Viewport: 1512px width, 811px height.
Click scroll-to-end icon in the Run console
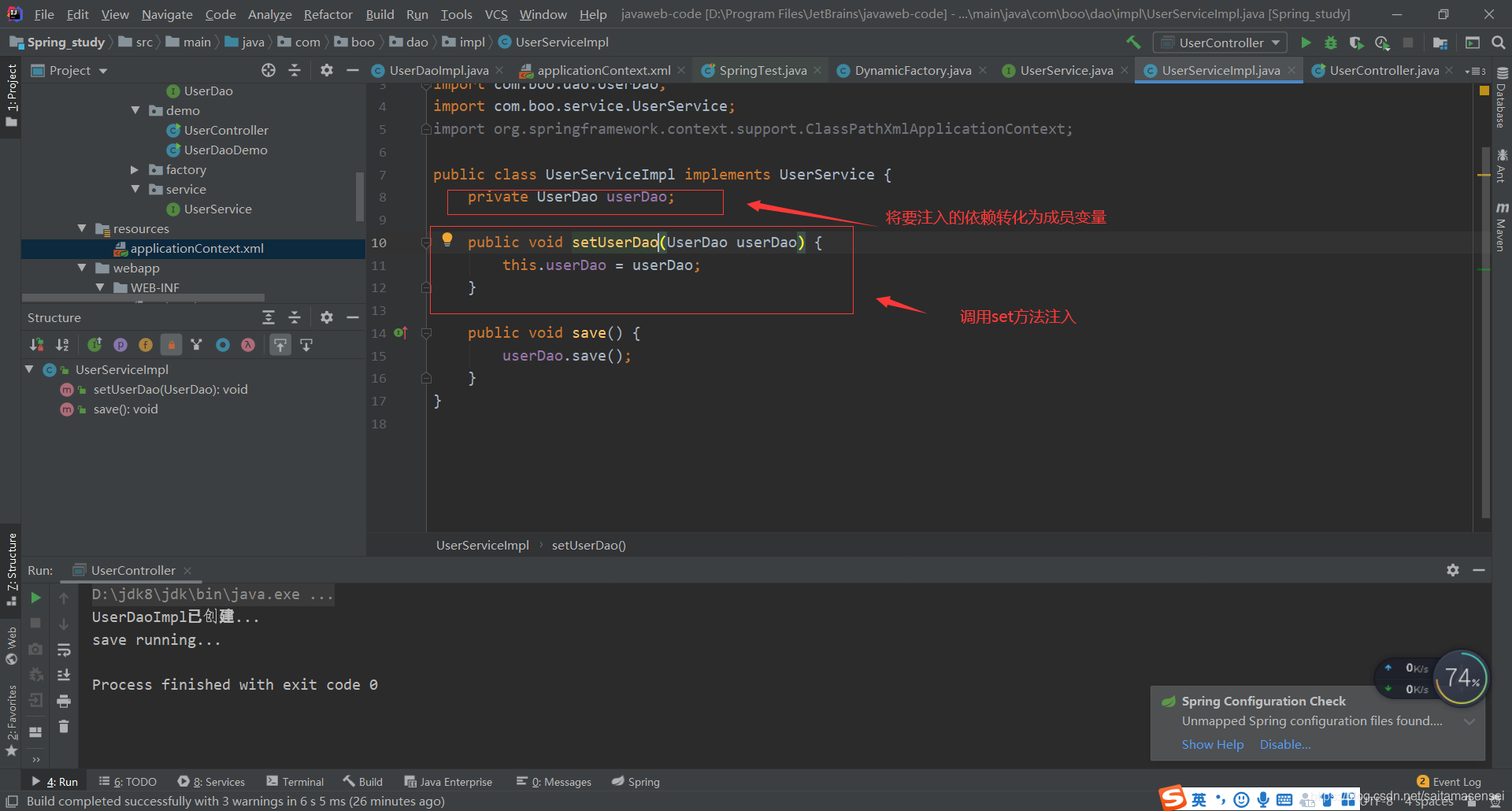64,675
